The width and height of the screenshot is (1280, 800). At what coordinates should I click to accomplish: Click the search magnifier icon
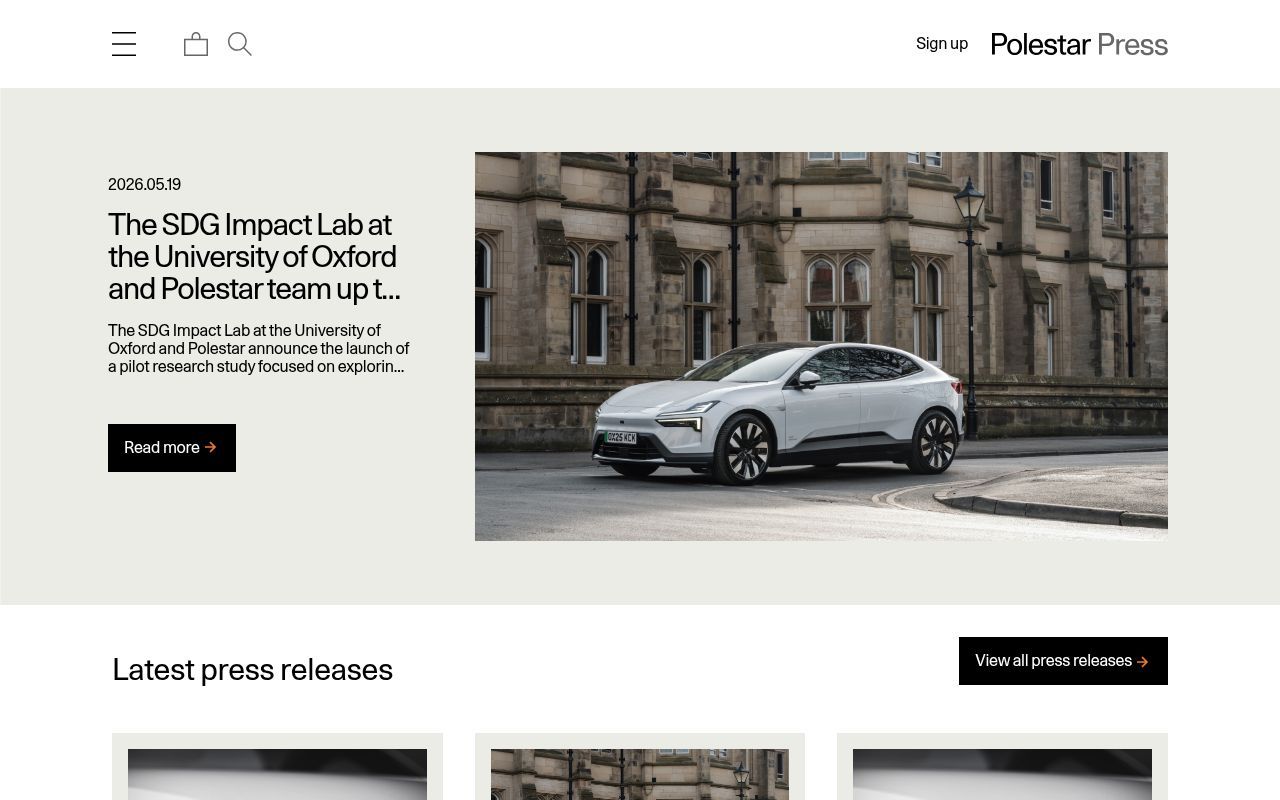pyautogui.click(x=240, y=44)
